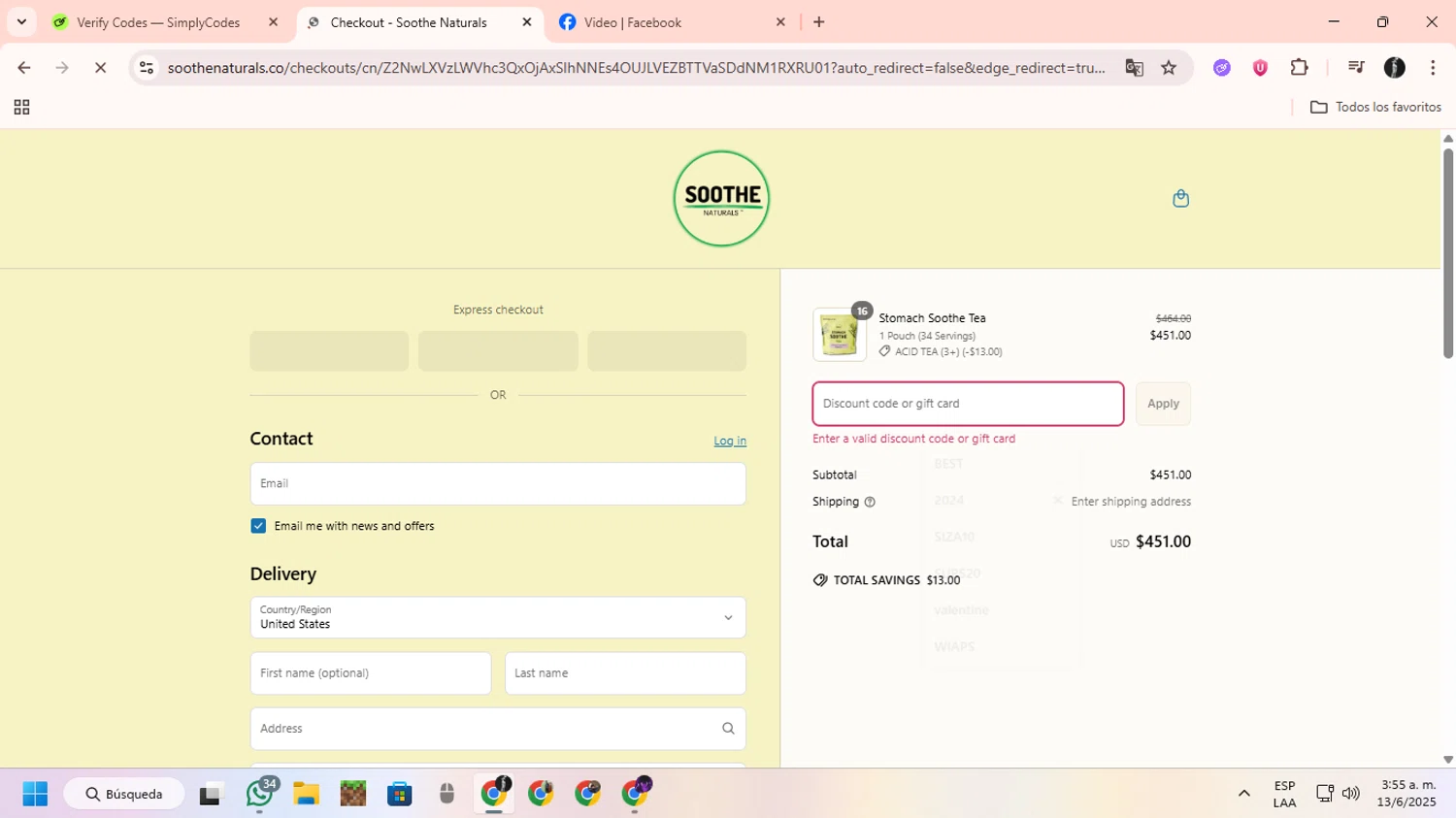Open the ESP LAA language indicator
The height and width of the screenshot is (818, 1456).
[1284, 794]
